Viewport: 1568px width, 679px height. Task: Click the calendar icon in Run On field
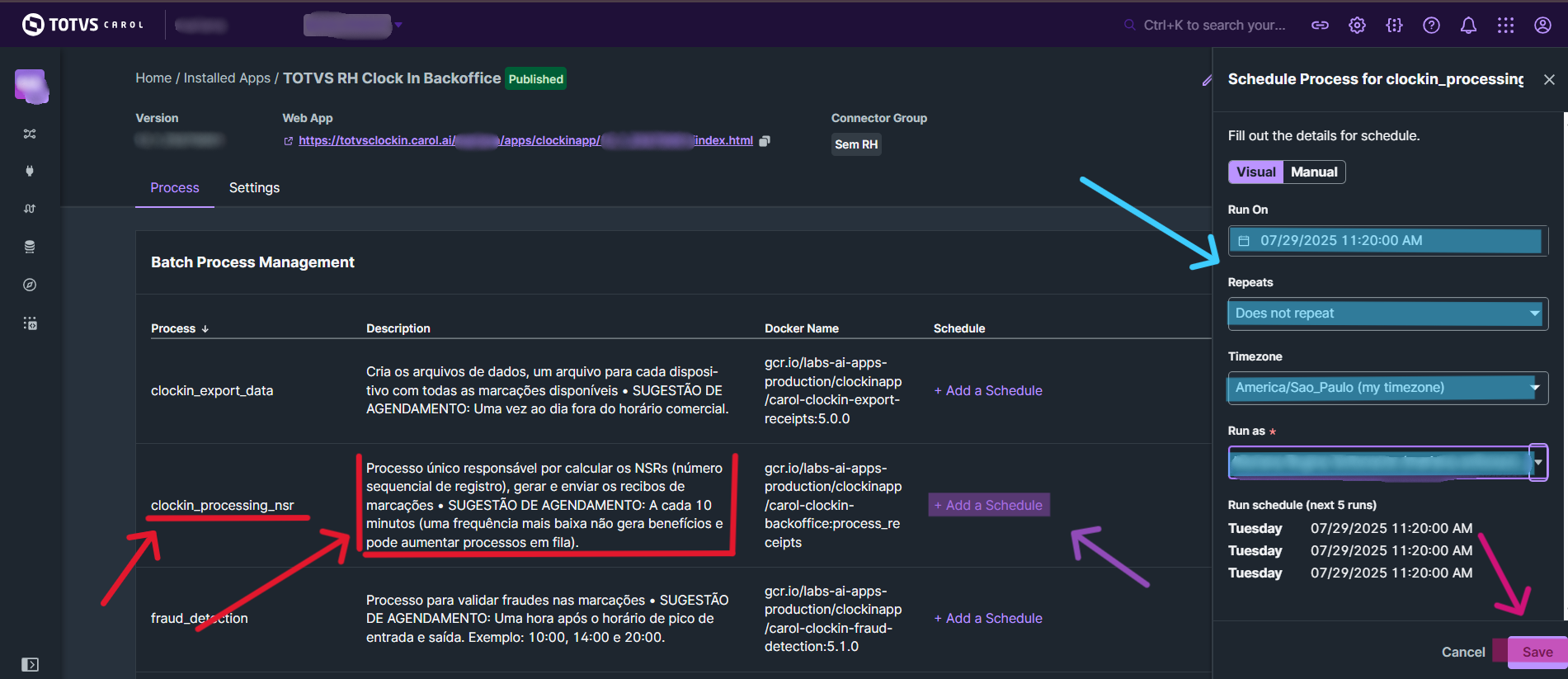tap(1244, 241)
